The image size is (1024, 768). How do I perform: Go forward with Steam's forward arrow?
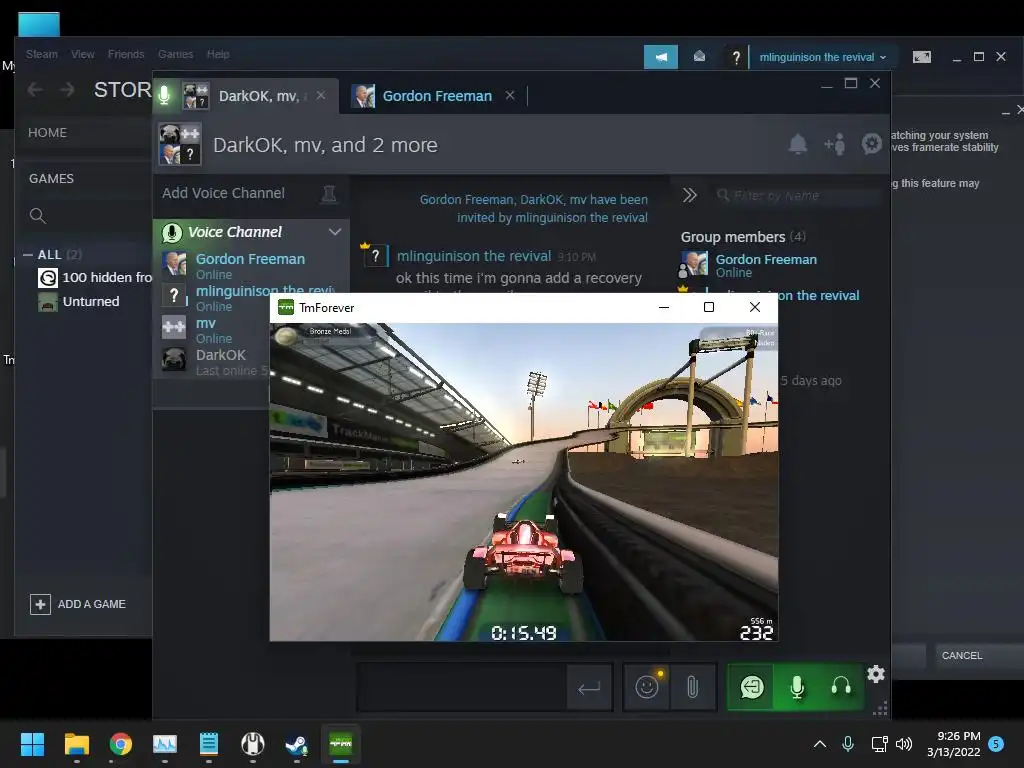point(67,89)
